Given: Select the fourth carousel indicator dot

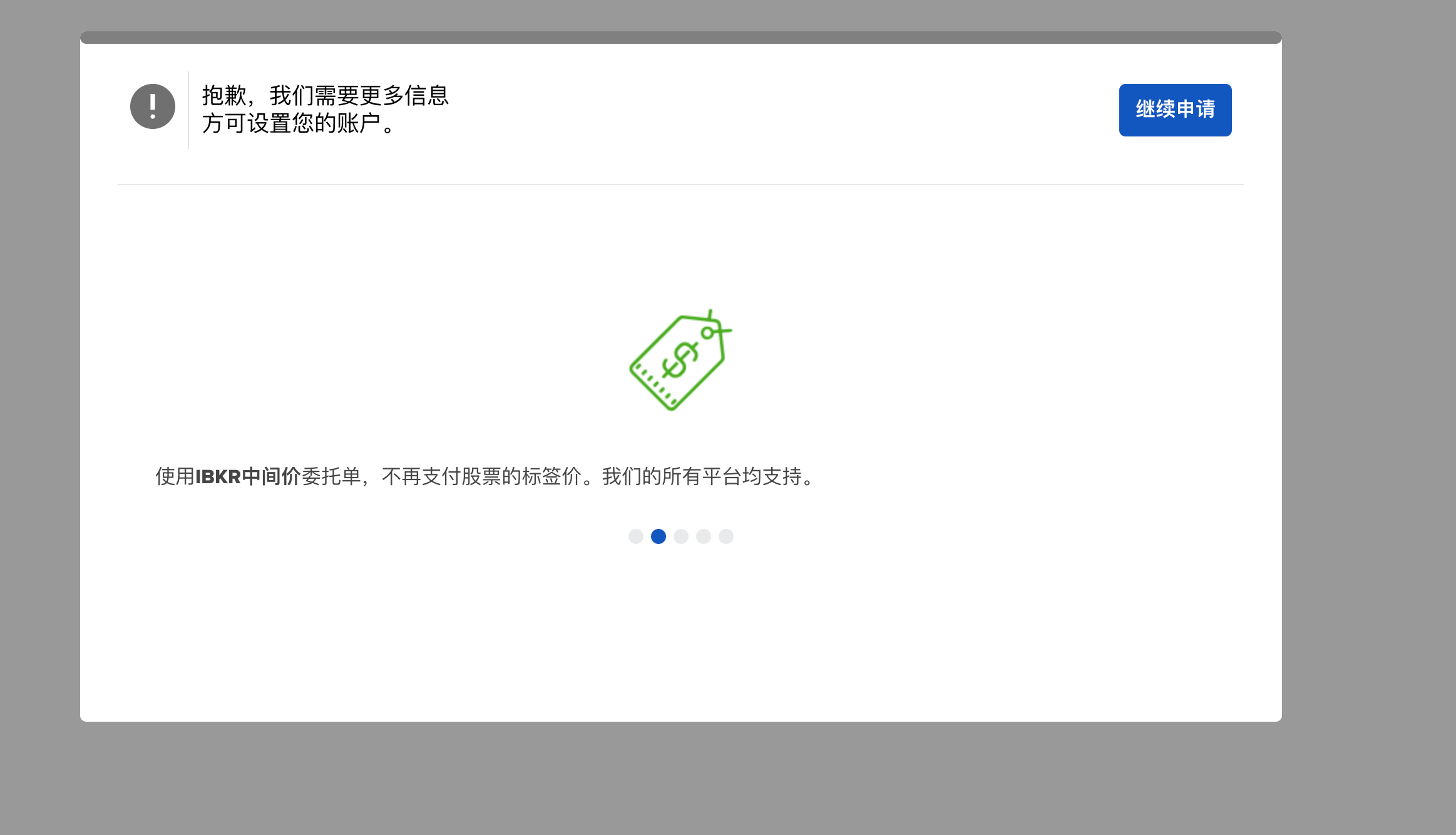Looking at the screenshot, I should (x=704, y=536).
